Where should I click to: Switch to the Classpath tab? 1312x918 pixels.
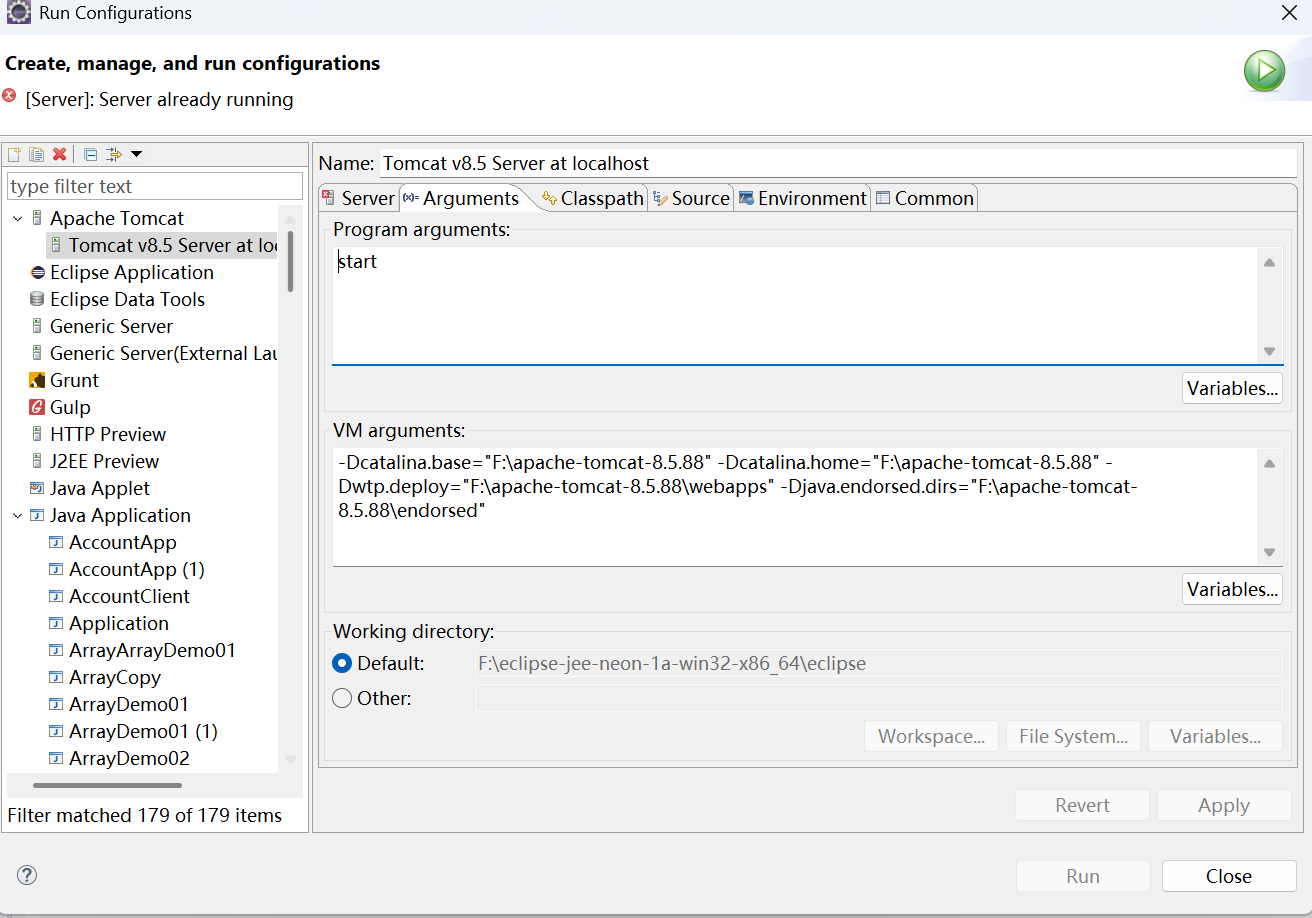pyautogui.click(x=593, y=198)
